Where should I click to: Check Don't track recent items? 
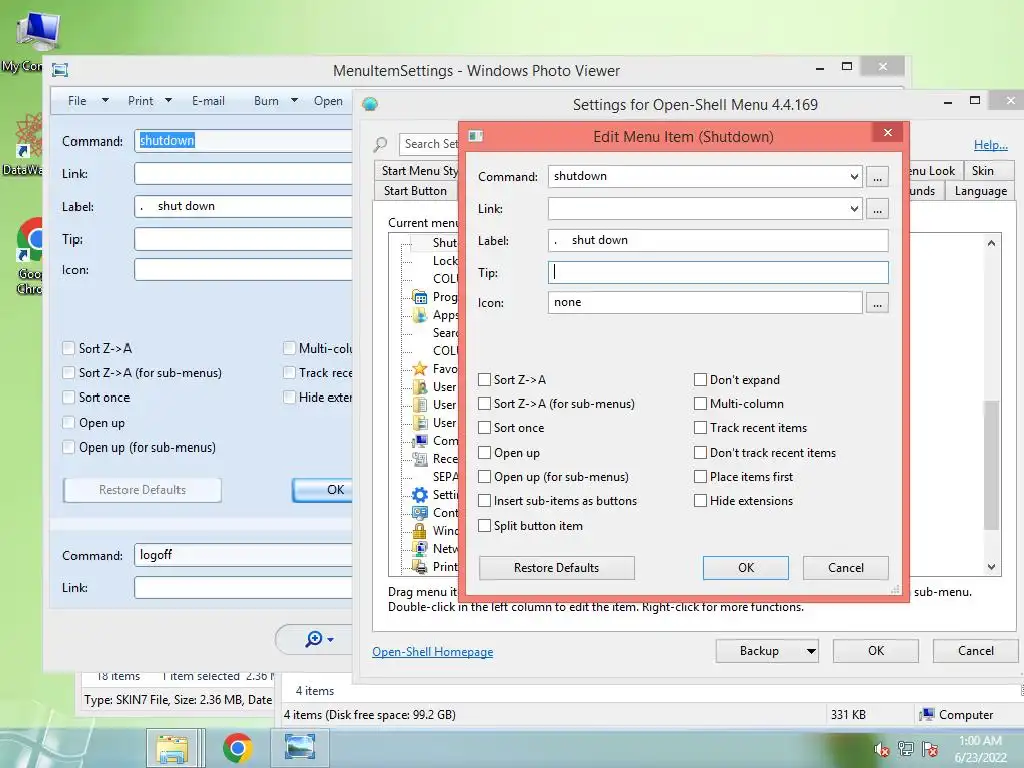click(x=700, y=453)
